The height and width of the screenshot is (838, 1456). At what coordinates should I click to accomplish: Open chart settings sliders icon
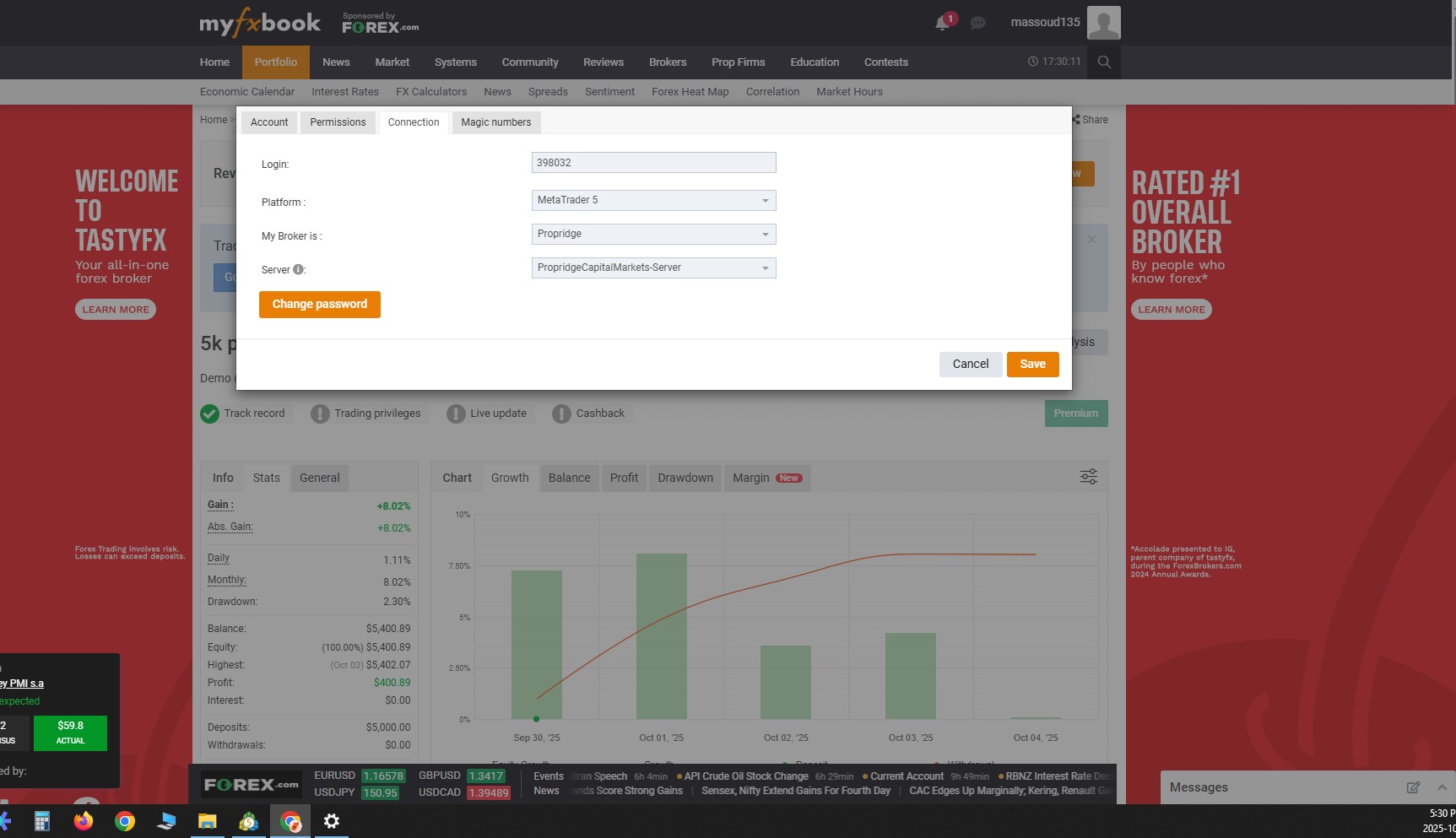coord(1088,477)
